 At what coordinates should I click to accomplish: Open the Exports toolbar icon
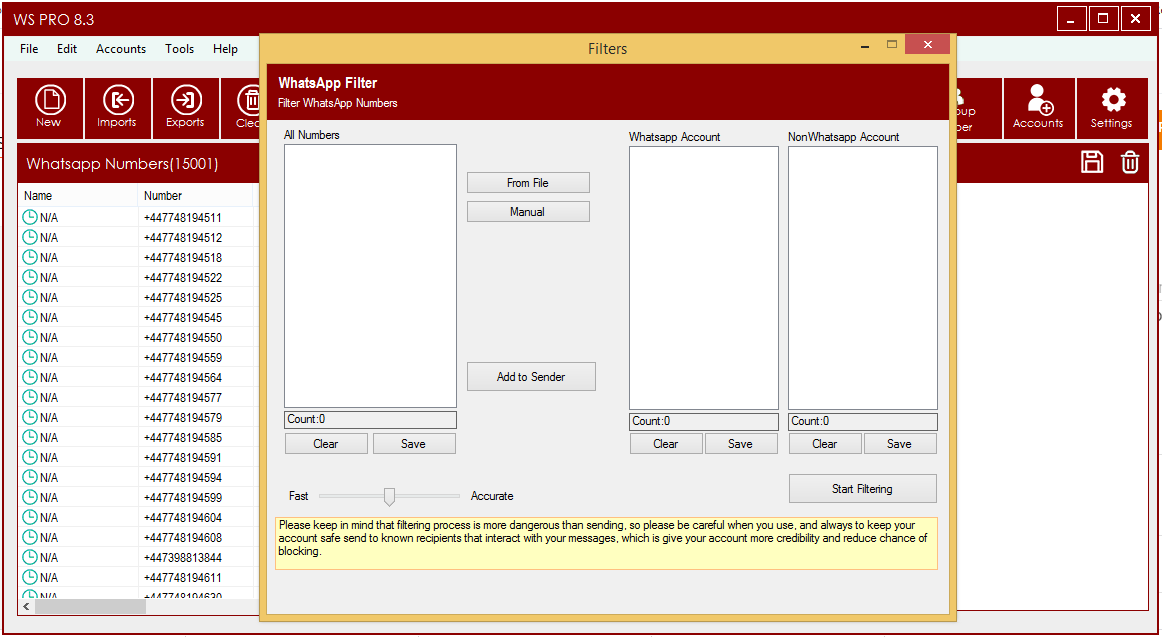[185, 108]
